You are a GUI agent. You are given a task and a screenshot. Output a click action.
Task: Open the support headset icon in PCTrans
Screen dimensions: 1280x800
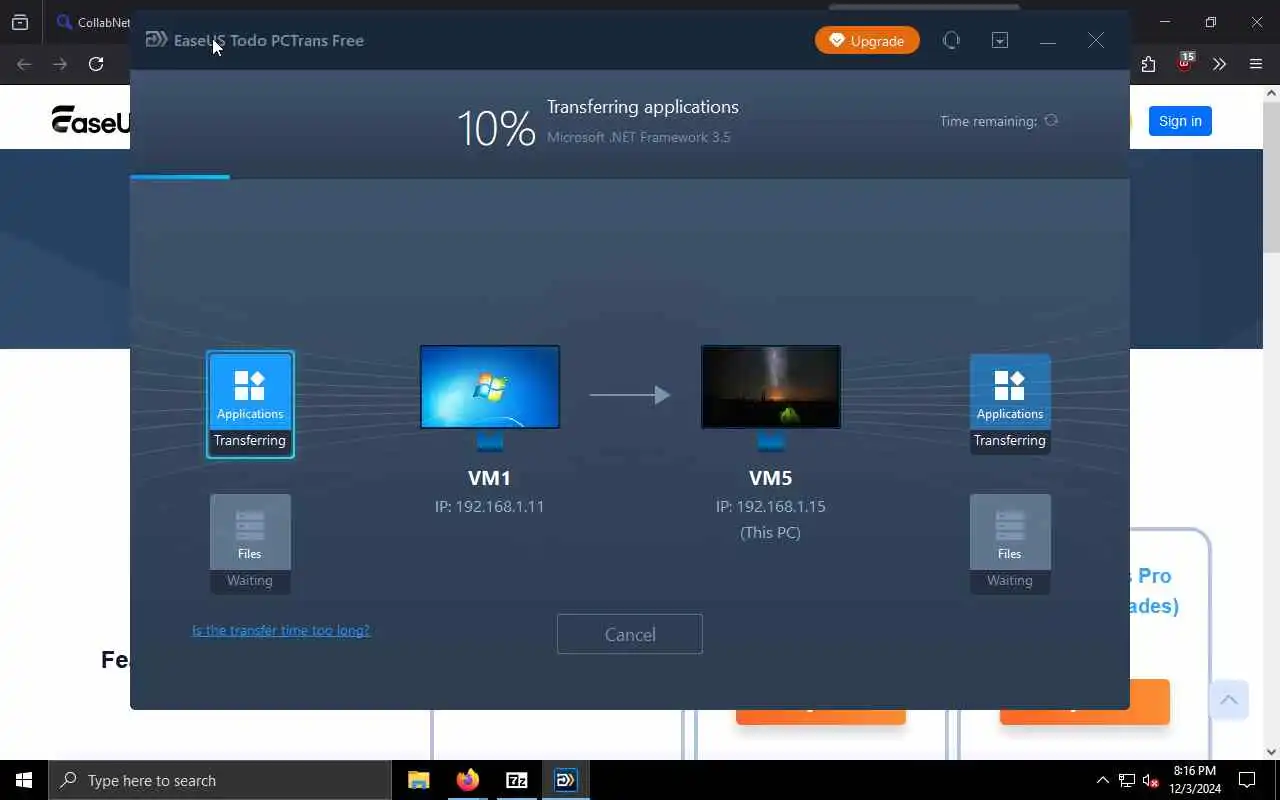951,40
